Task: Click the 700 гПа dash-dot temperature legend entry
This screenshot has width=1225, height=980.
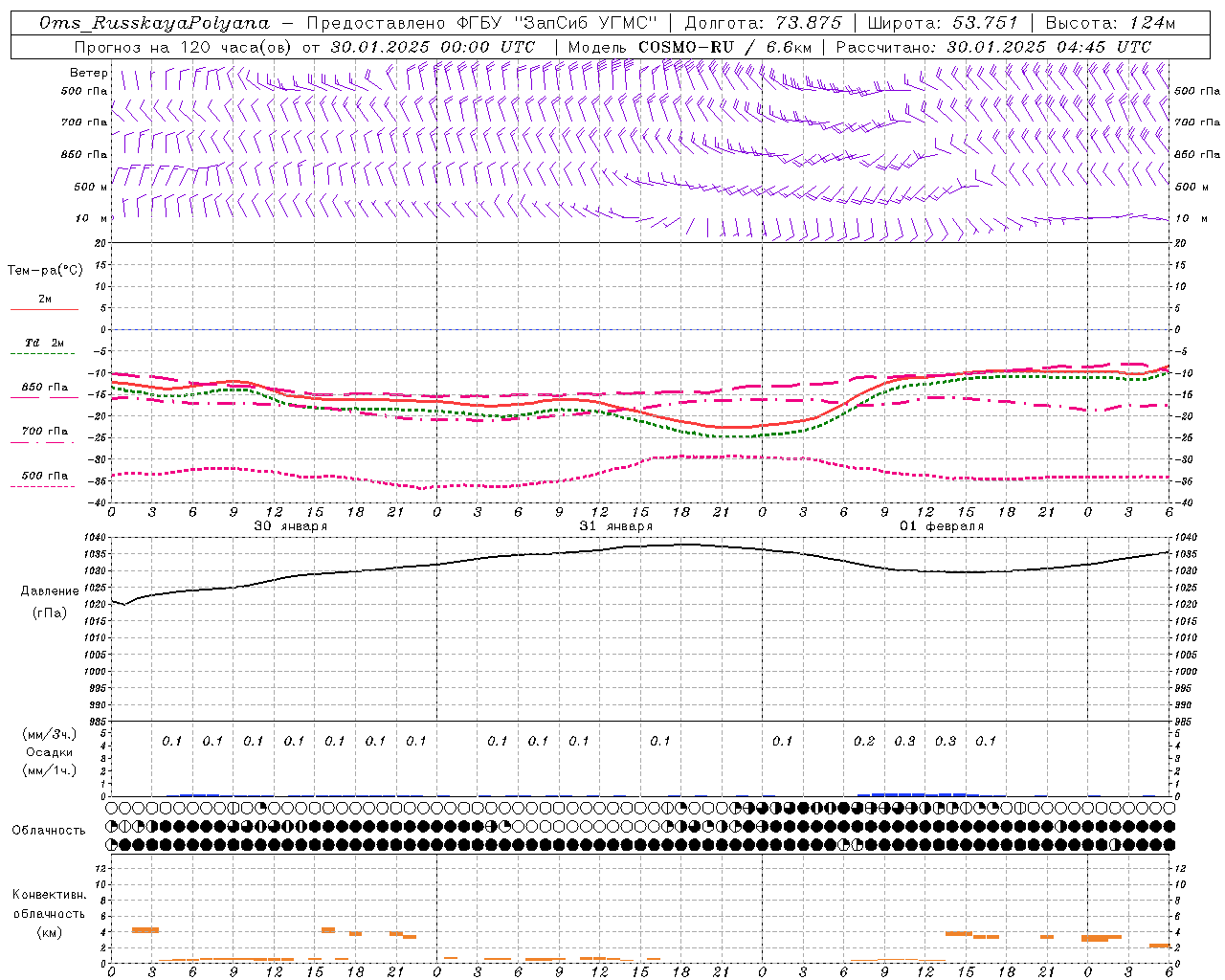Action: (44, 435)
